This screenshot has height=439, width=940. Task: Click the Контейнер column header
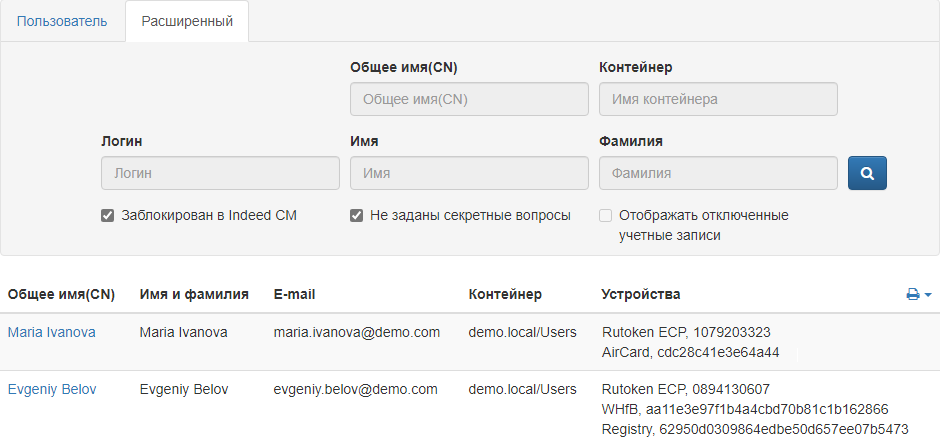[505, 294]
